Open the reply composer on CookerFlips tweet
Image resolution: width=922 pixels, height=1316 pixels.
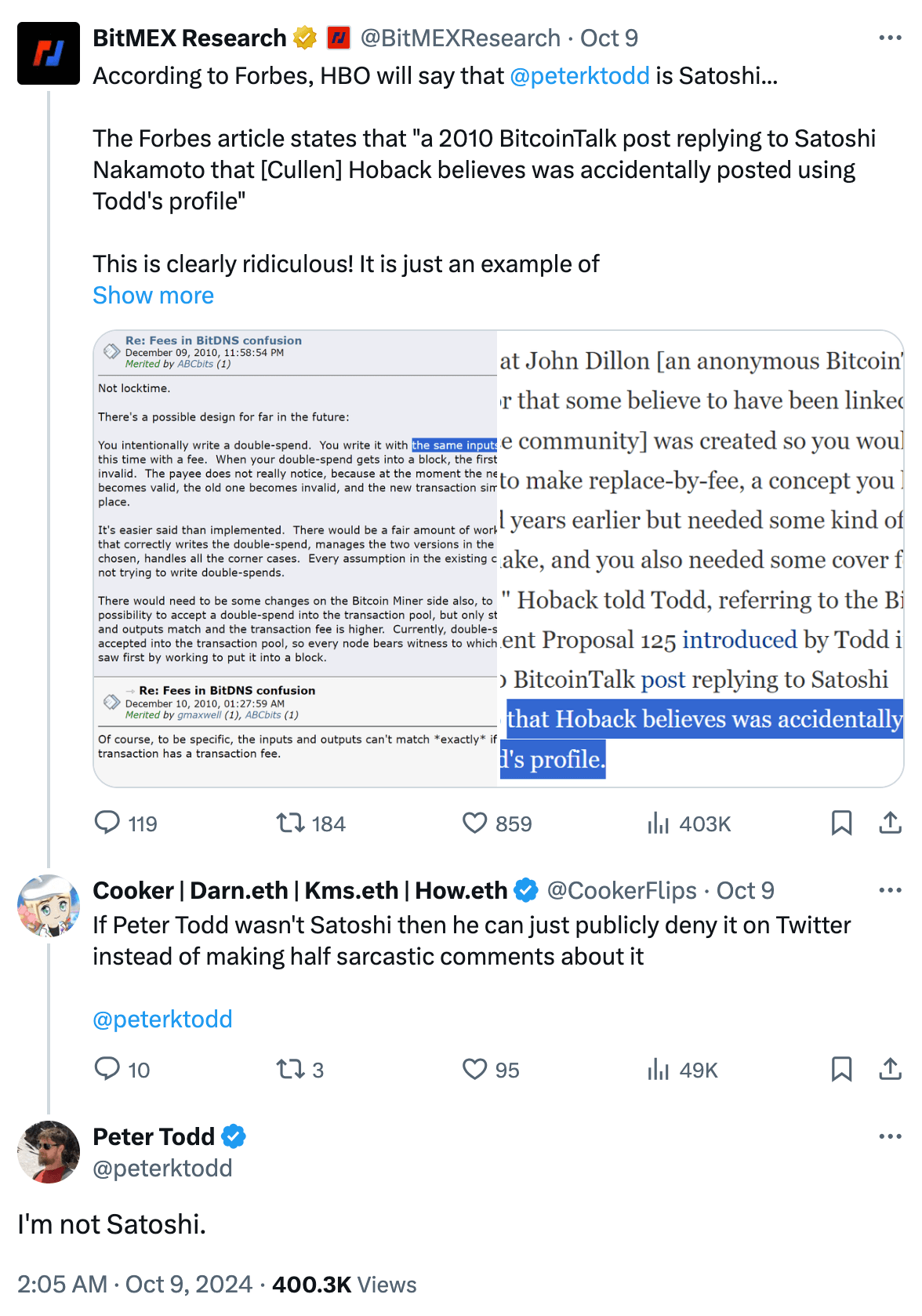[x=110, y=1069]
